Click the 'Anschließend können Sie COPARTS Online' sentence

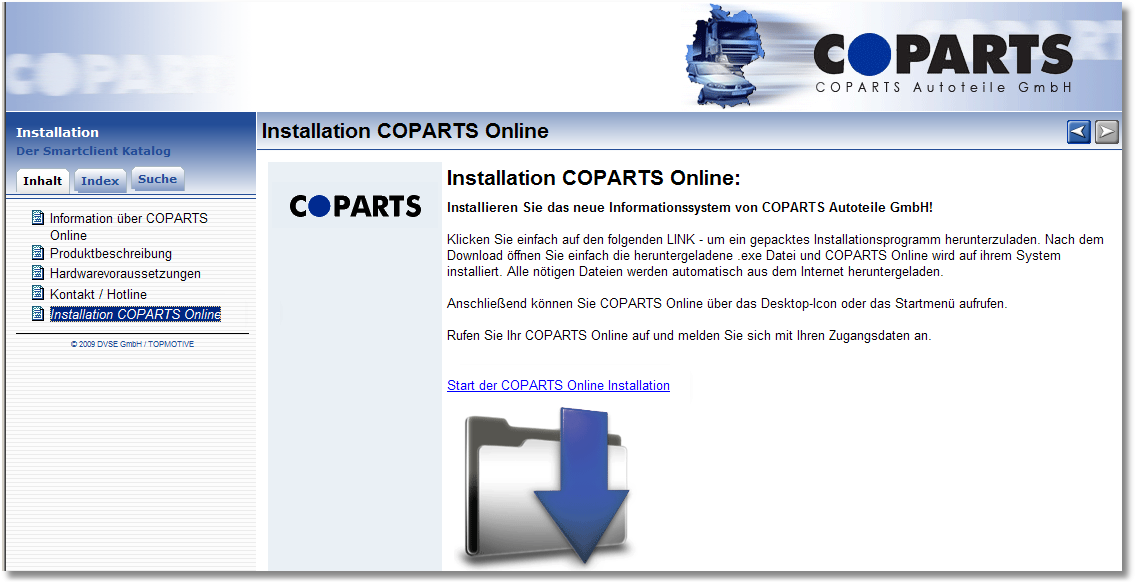(x=727, y=304)
